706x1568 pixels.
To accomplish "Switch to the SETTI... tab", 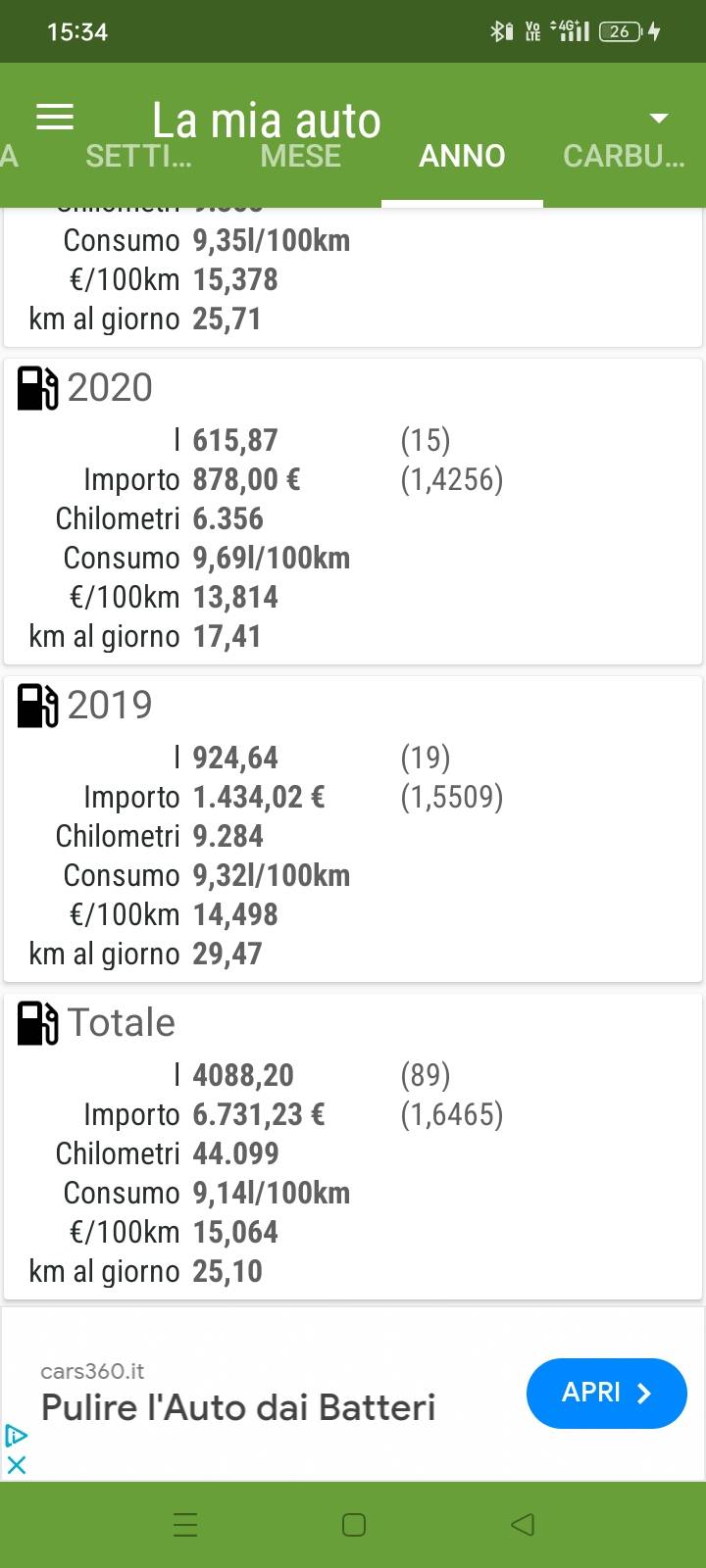I will 138,156.
